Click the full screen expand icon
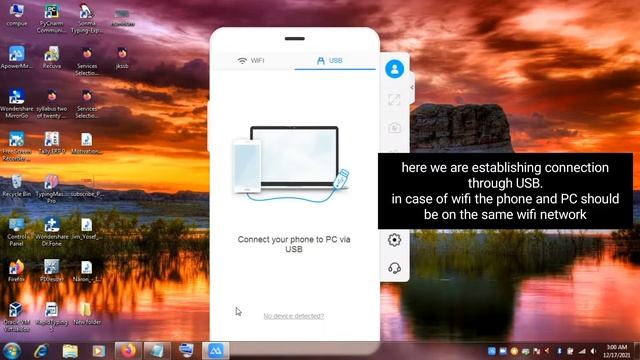Image resolution: width=640 pixels, height=360 pixels. tap(394, 100)
